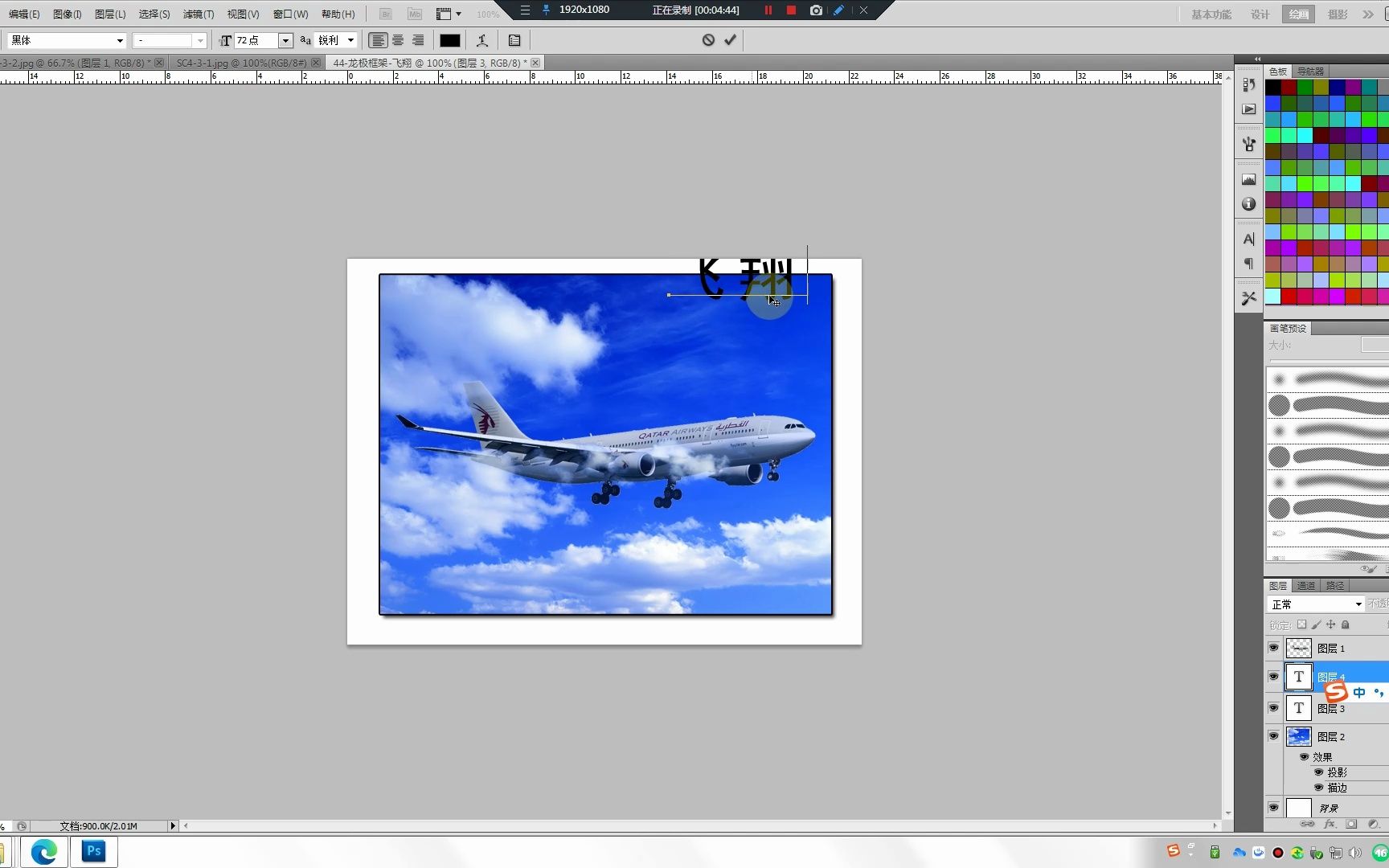The image size is (1389, 868).
Task: Open the recorder annotation pen
Action: click(x=838, y=10)
